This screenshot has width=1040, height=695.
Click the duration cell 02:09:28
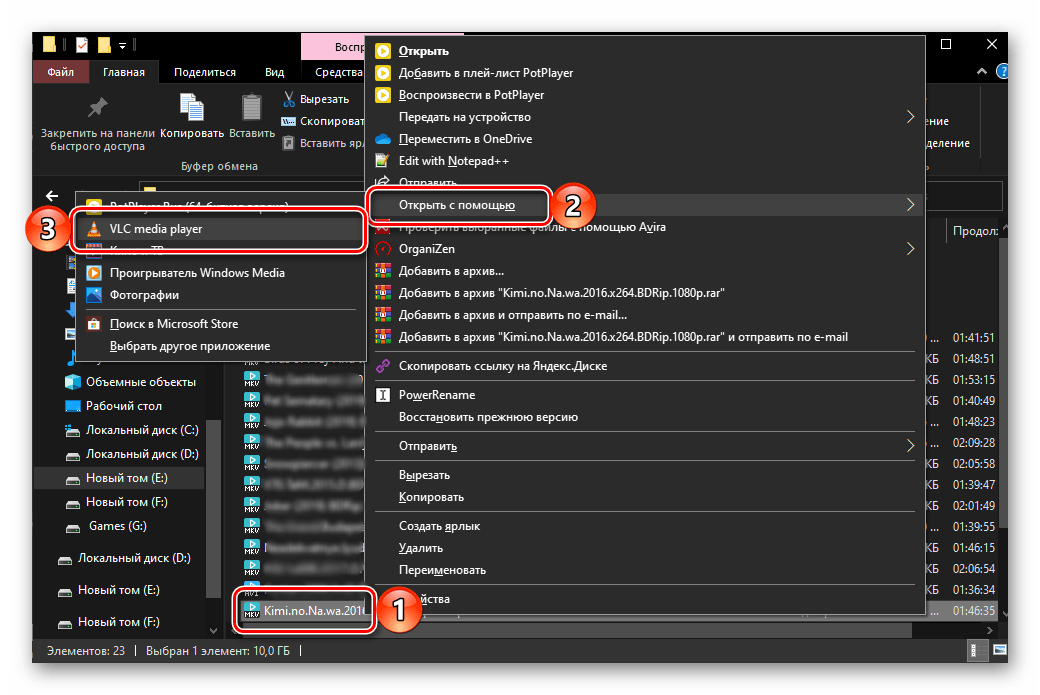coord(973,442)
